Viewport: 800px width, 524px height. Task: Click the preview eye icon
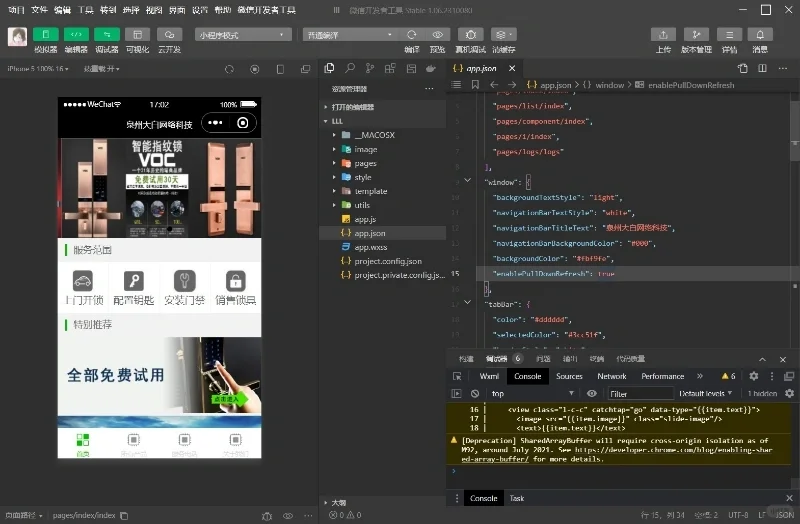click(437, 35)
